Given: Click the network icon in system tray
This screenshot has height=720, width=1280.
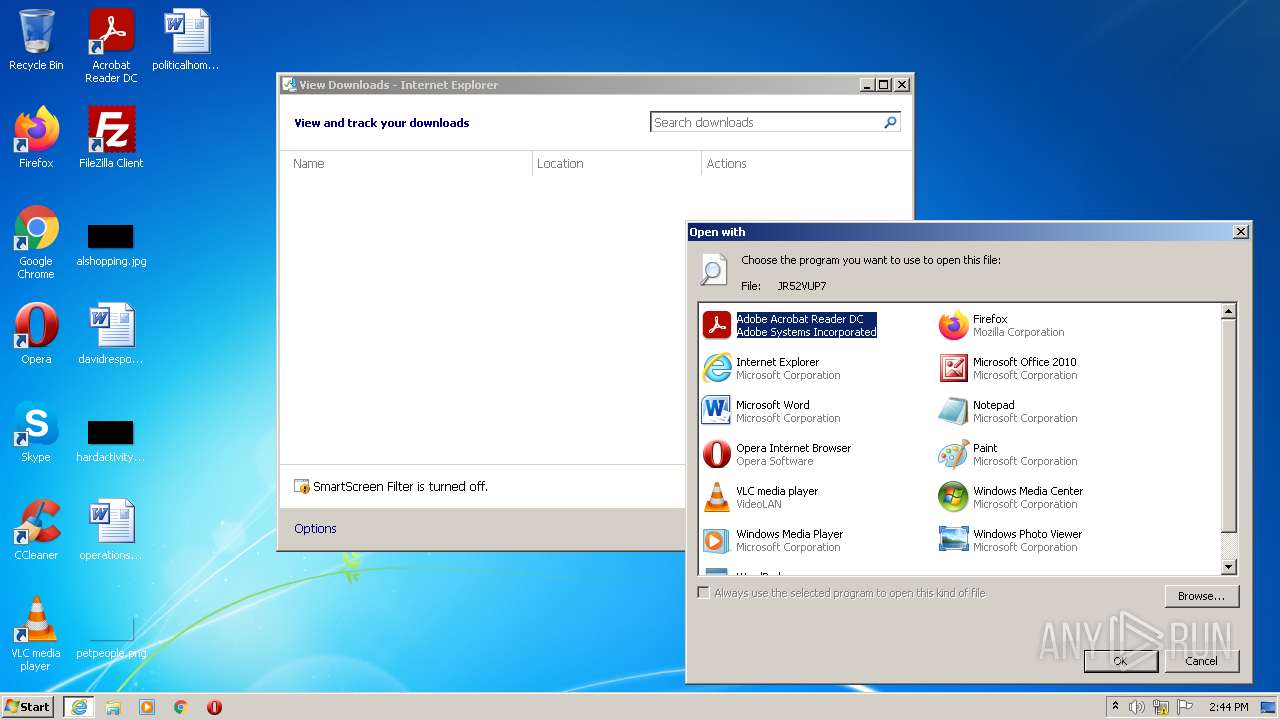Looking at the screenshot, I should point(1161,707).
